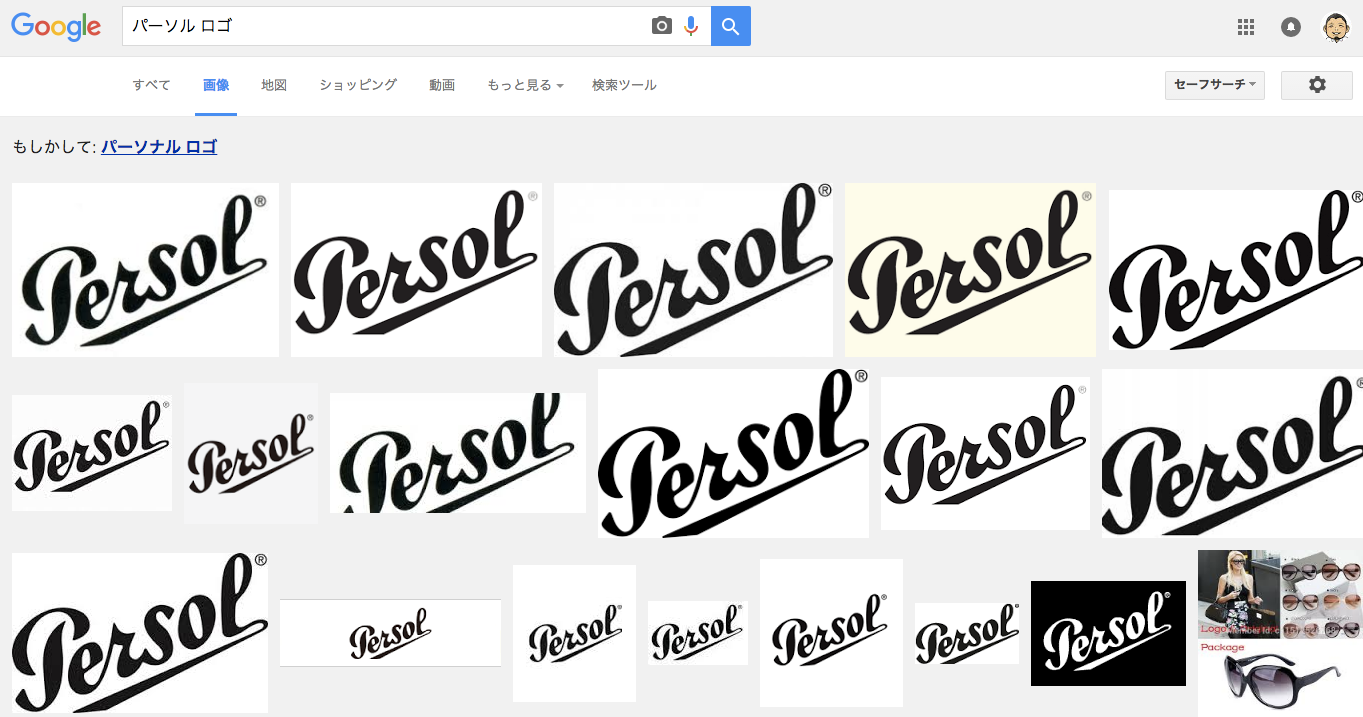Open the 検索ツール options
Viewport: 1363px width, 717px height.
pyautogui.click(x=624, y=85)
